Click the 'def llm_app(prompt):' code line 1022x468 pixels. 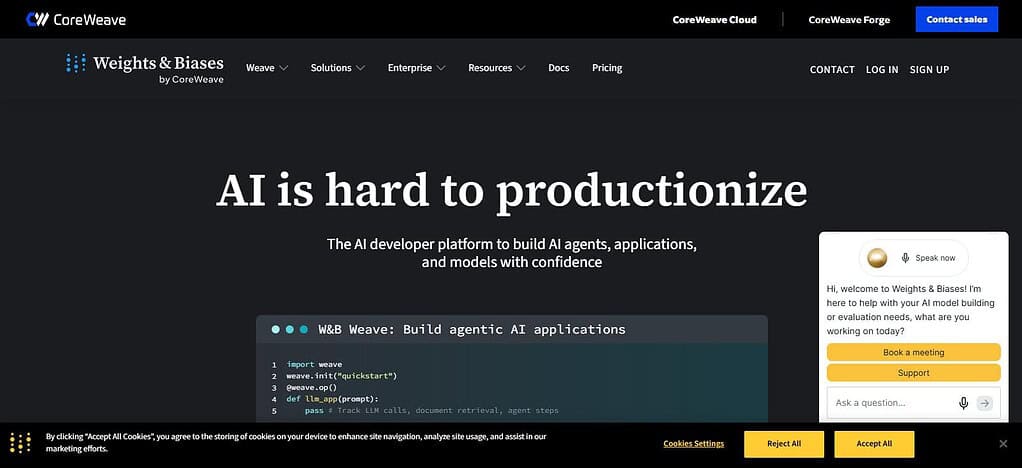332,399
